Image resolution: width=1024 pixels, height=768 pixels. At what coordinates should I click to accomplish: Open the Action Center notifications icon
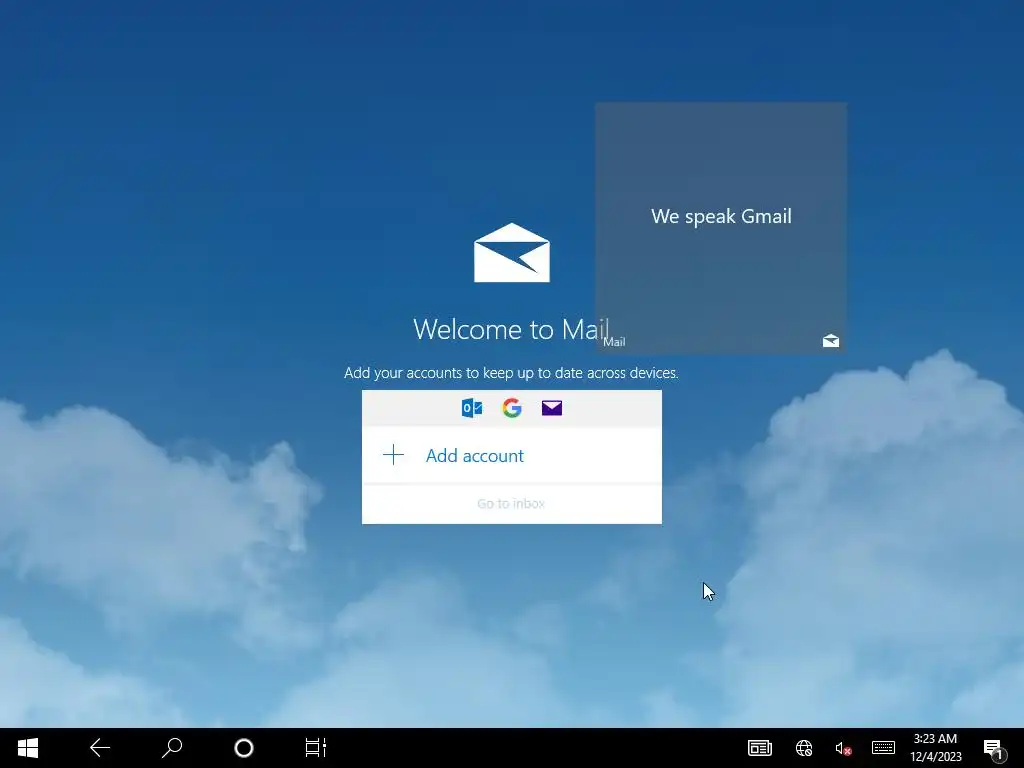pyautogui.click(x=994, y=749)
